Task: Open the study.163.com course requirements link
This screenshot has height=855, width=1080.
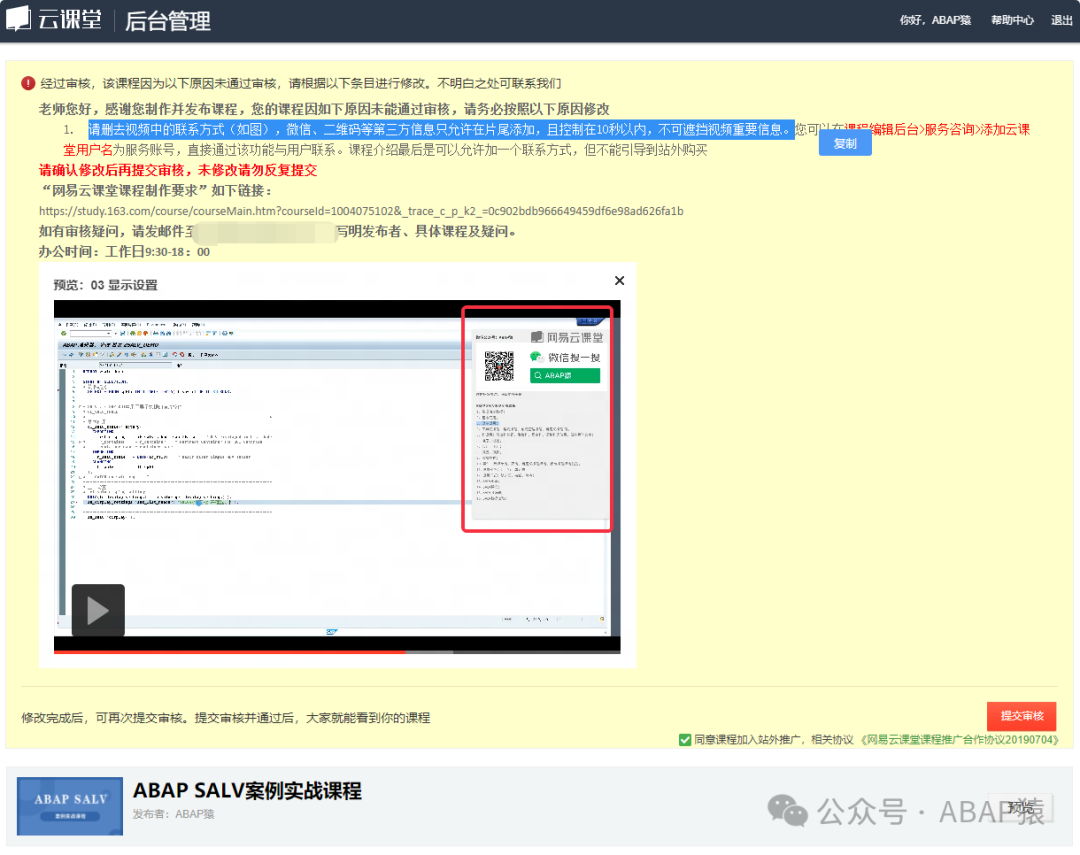Action: (361, 211)
